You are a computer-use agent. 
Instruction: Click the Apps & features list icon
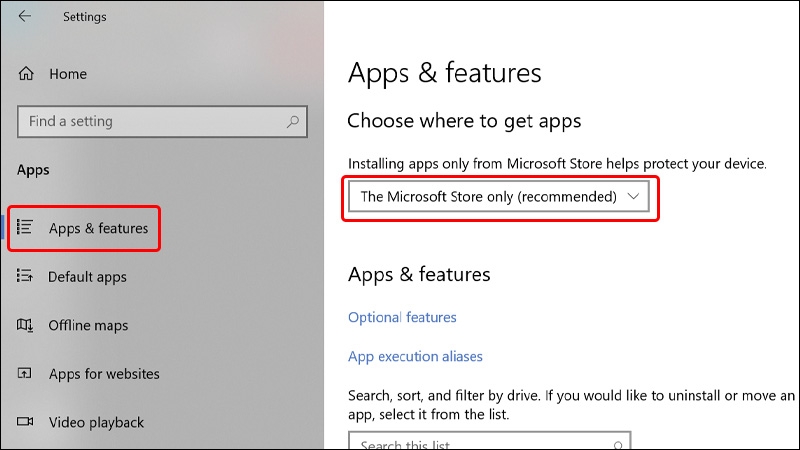(x=26, y=228)
